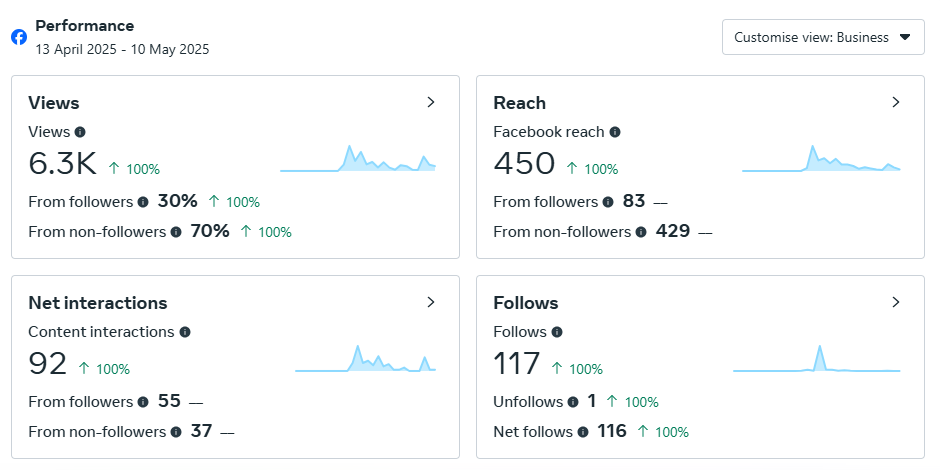This screenshot has height=470, width=940.
Task: Expand the Views card chevron
Action: pyautogui.click(x=431, y=102)
